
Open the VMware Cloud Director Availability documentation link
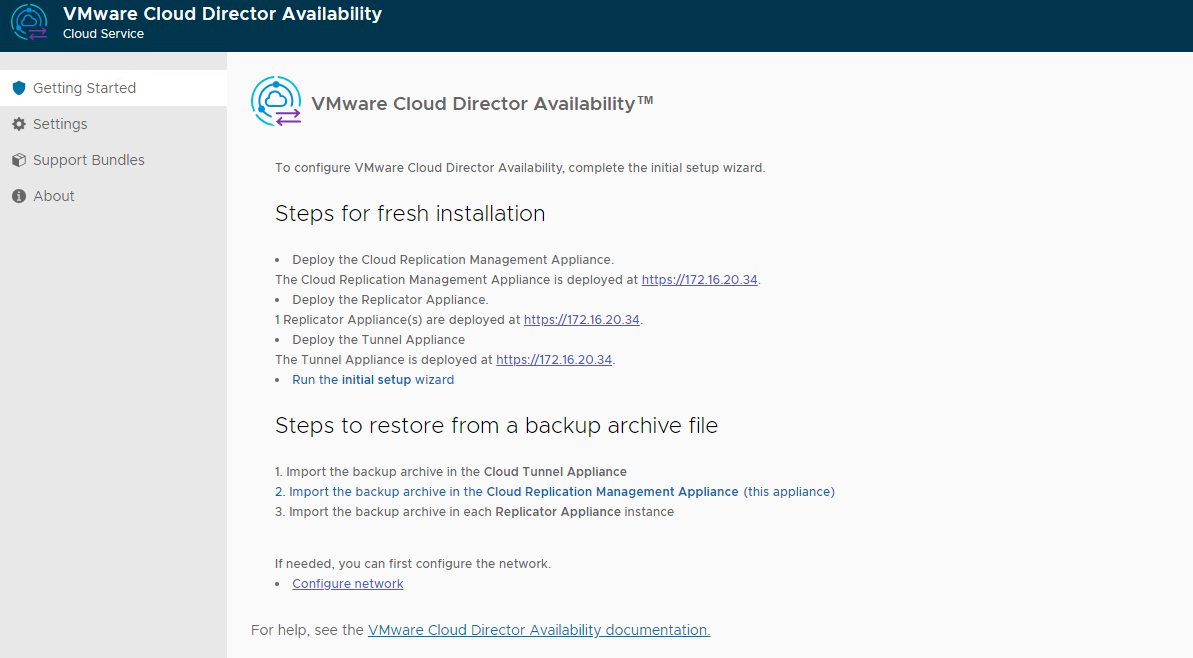click(538, 629)
